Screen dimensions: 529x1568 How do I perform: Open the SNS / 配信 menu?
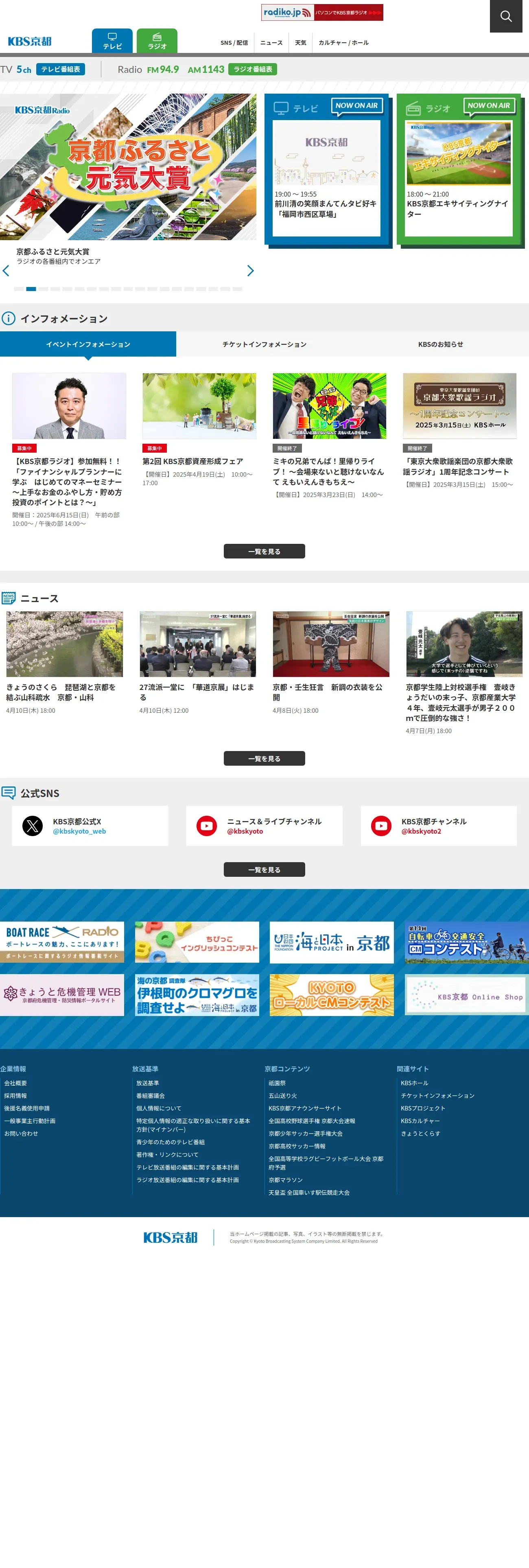click(234, 43)
